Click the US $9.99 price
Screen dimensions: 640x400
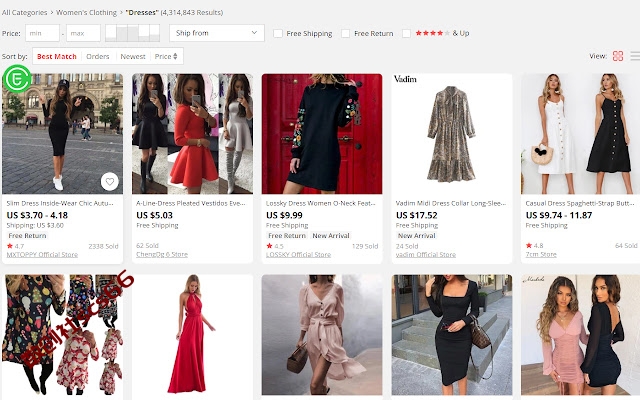(x=284, y=216)
